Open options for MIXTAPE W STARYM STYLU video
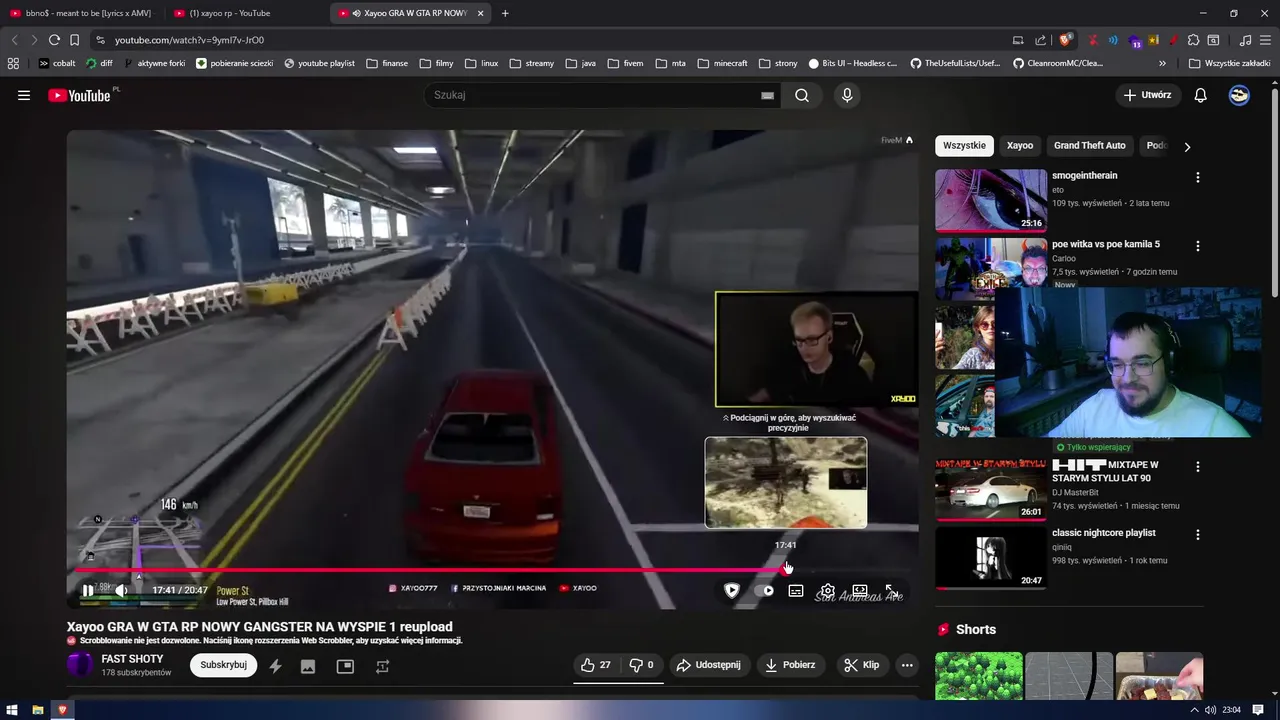The width and height of the screenshot is (1280, 720). [1197, 467]
